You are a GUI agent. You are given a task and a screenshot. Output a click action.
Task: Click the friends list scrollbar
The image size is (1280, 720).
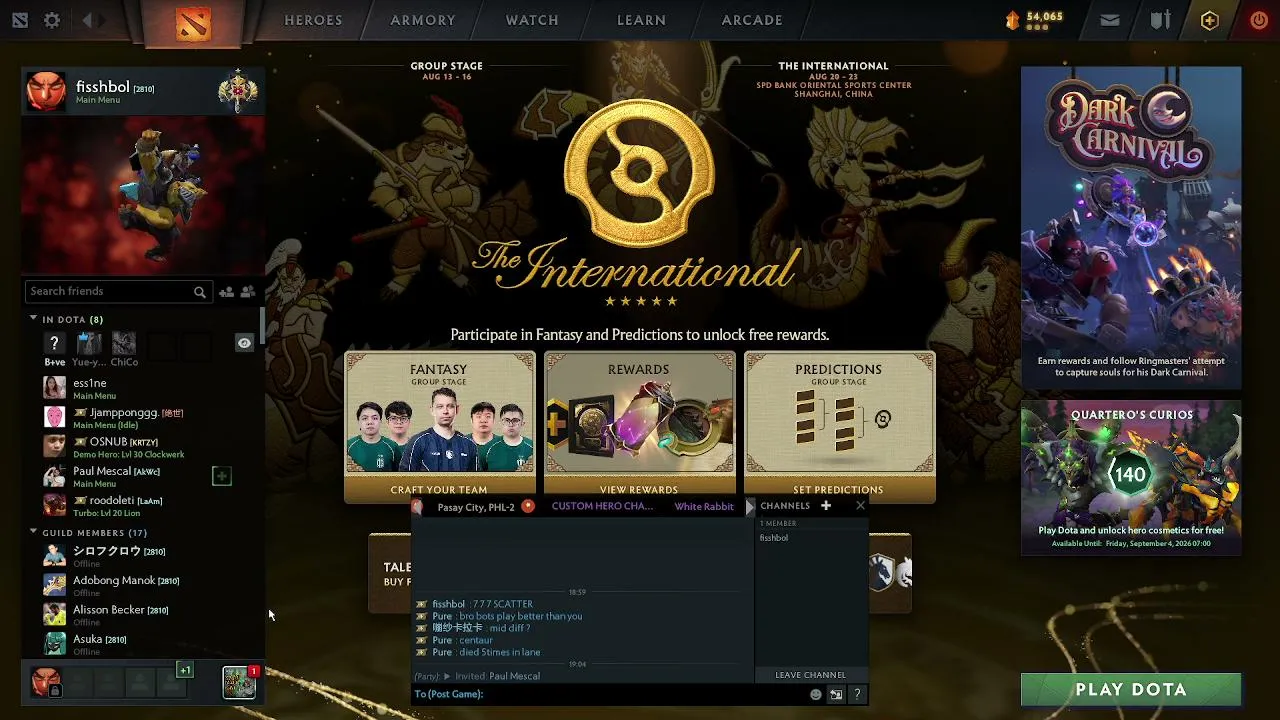(x=262, y=326)
